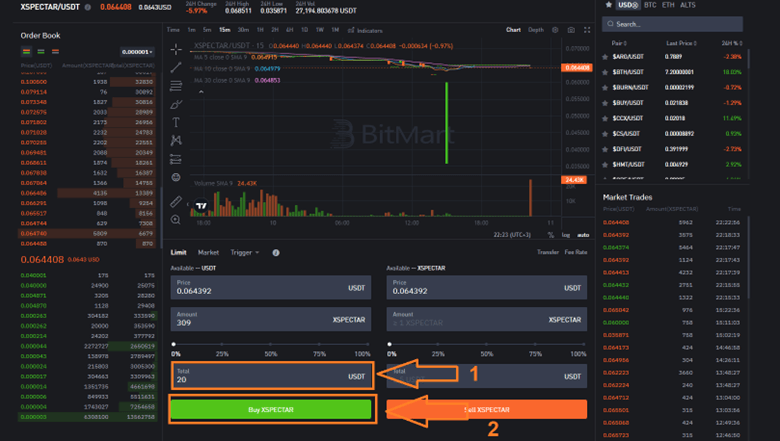Open the Transfer link
Screen dimensions: 780x441
(548, 252)
